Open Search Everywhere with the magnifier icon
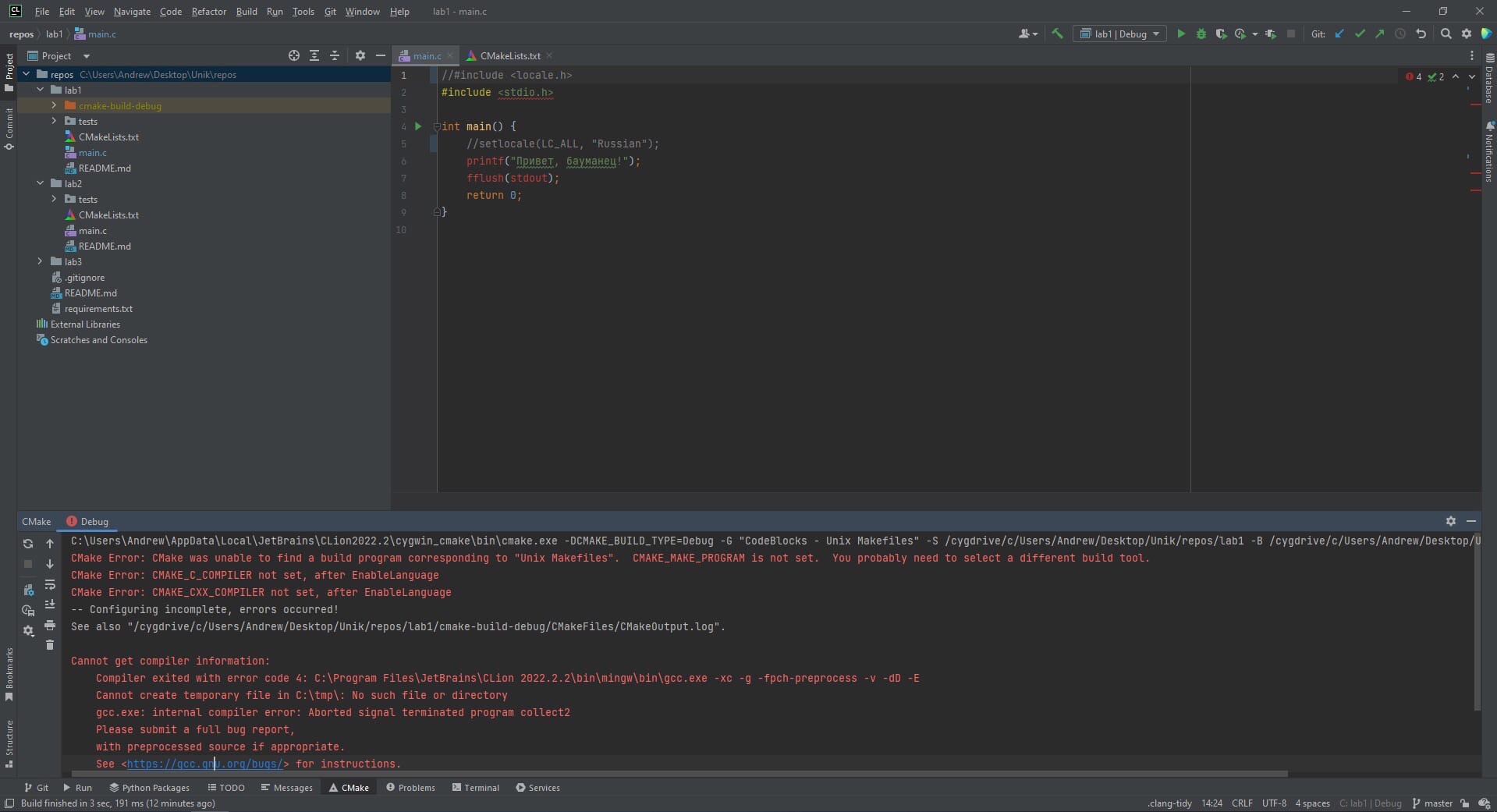Viewport: 1497px width, 812px height. coord(1446,34)
